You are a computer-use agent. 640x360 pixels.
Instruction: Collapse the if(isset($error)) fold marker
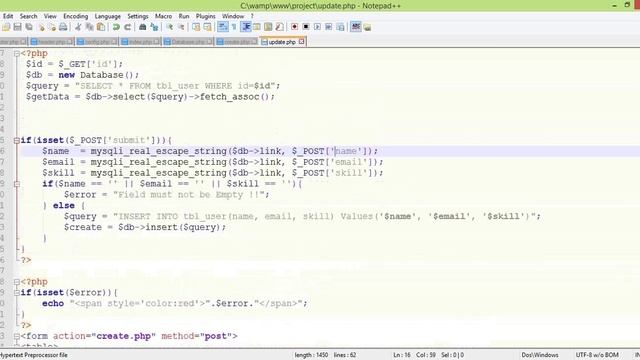point(17,293)
